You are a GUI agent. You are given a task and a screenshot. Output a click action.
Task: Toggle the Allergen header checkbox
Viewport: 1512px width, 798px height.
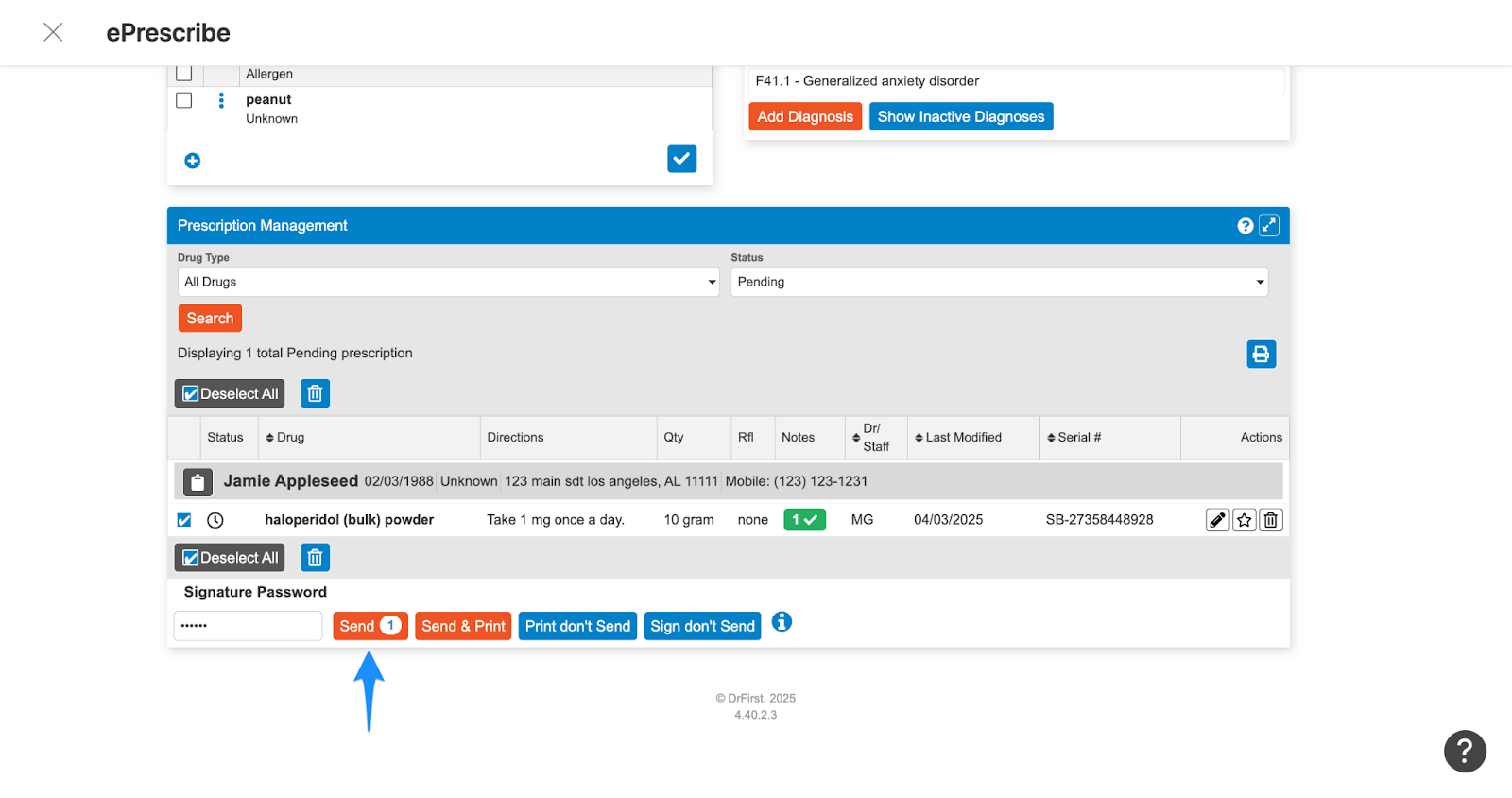(x=184, y=74)
